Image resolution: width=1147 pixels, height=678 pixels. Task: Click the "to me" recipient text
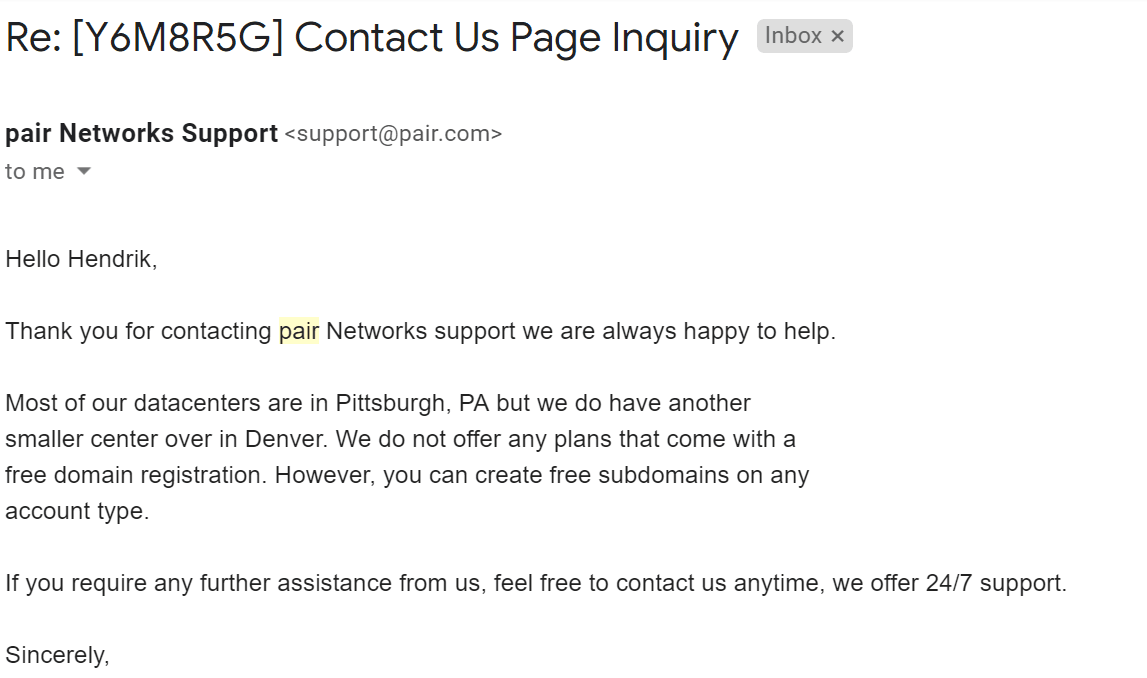[x=34, y=171]
